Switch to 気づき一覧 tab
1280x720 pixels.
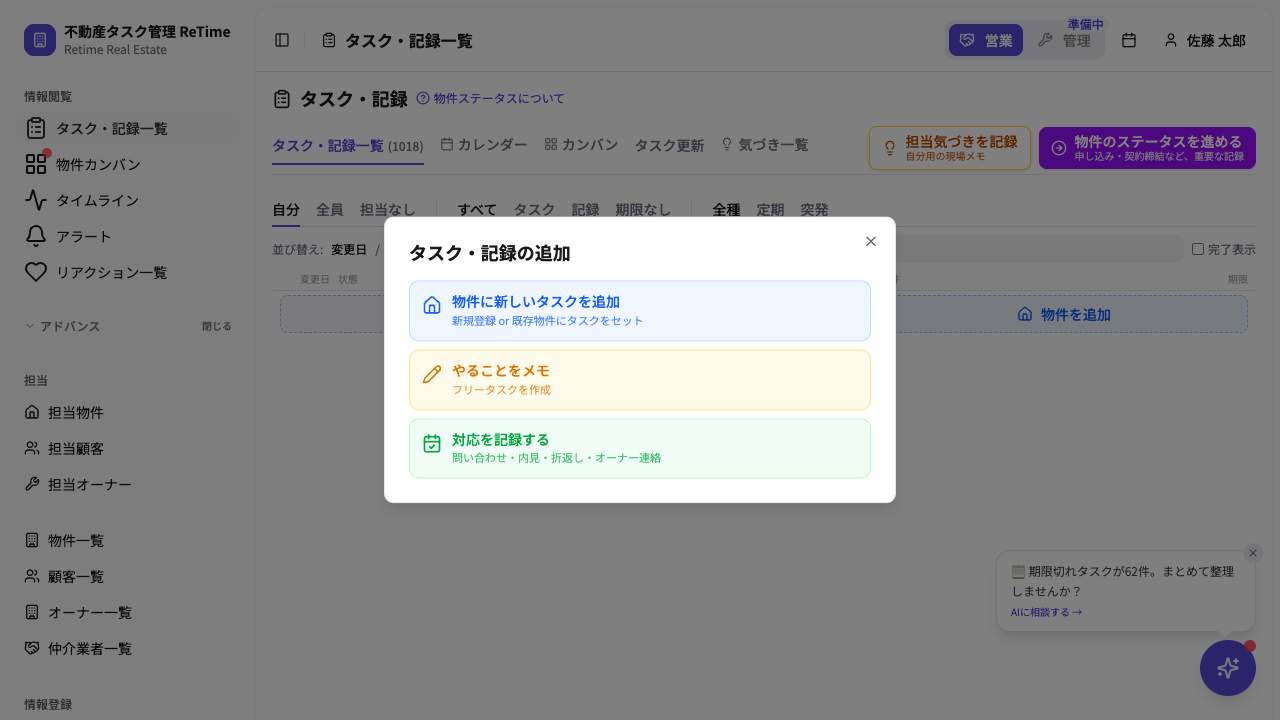click(765, 145)
